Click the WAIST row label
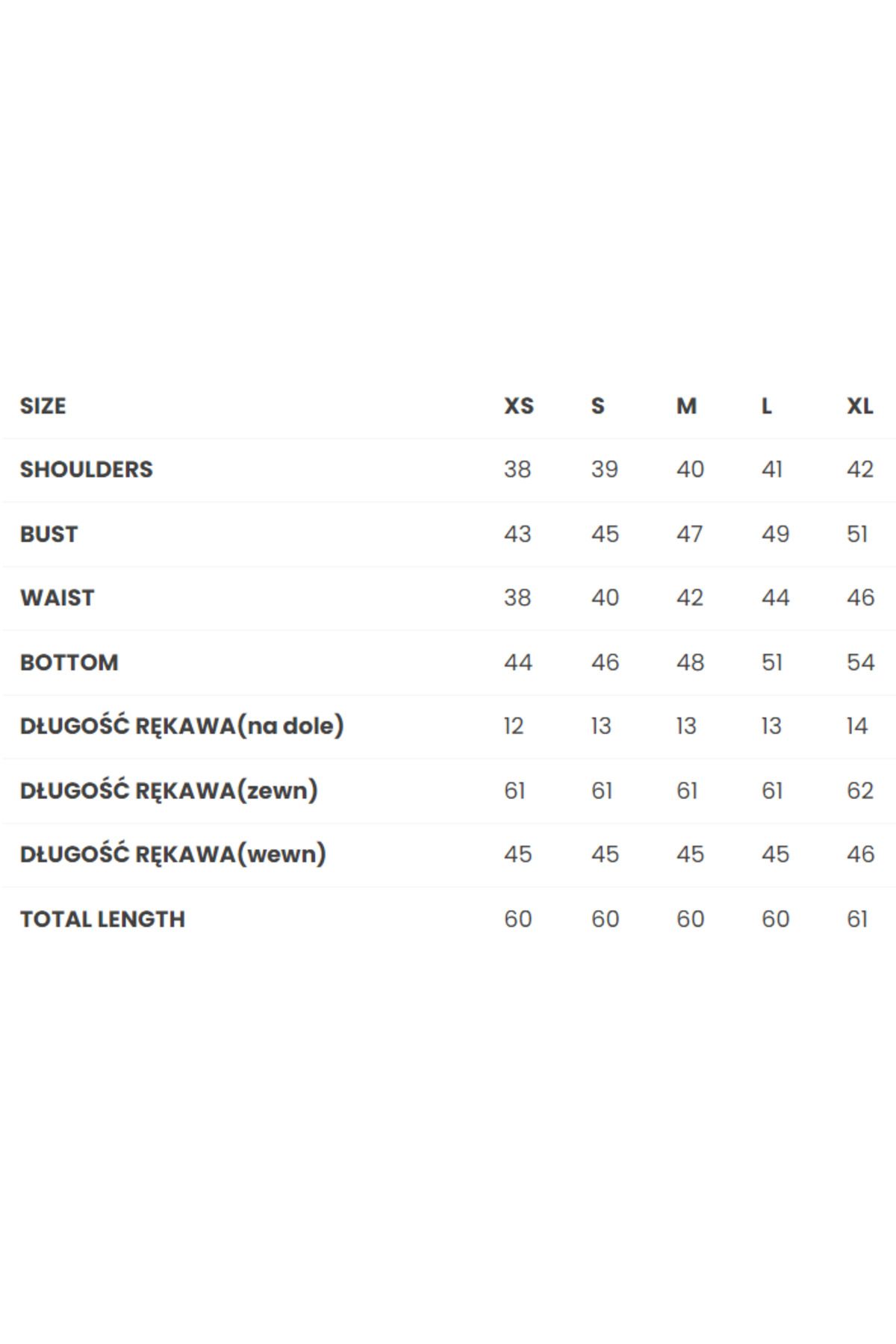Viewport: 896px width, 1344px height. pos(57,598)
